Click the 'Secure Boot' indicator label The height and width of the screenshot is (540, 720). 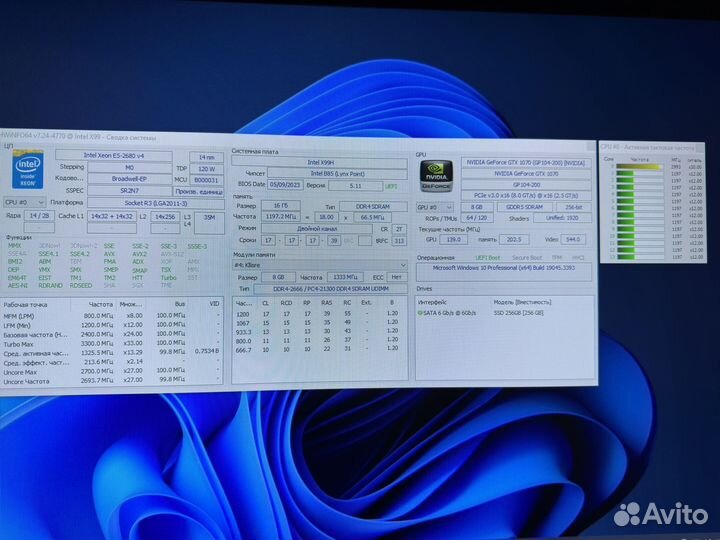coord(527,258)
